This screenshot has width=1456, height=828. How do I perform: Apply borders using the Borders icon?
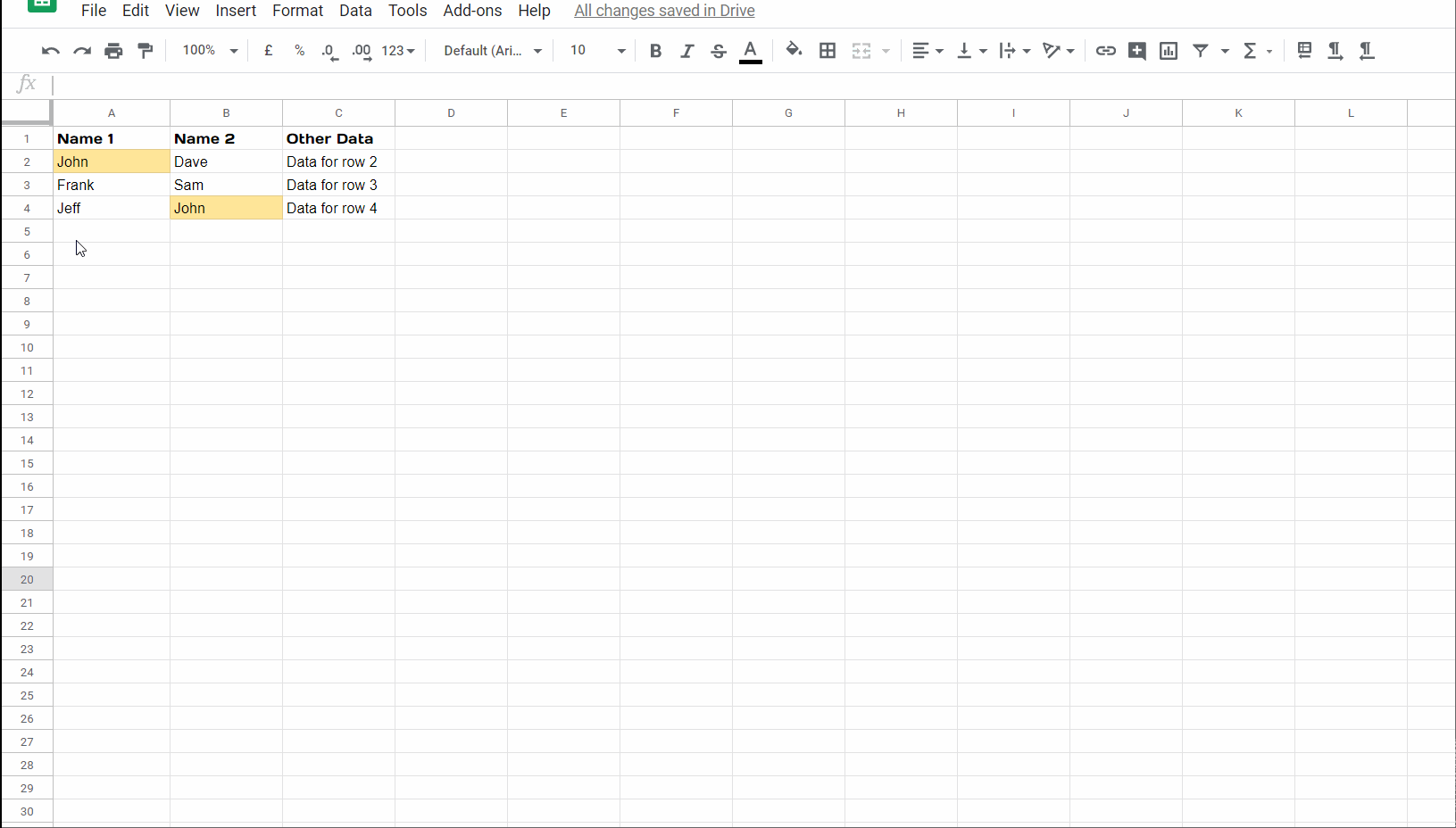click(x=828, y=51)
